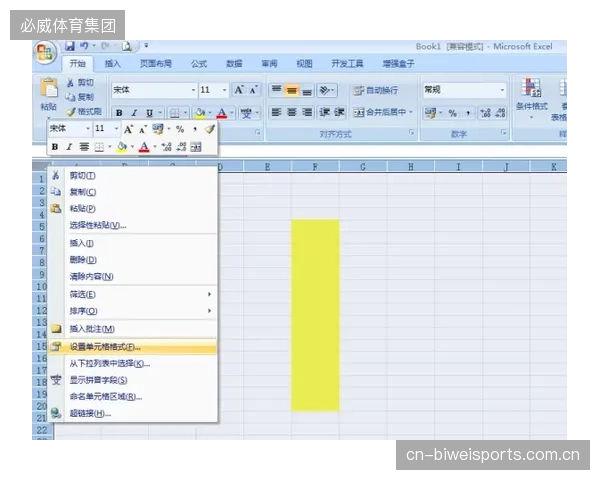Apply percent style in ribbon number group
Viewport: 600px width, 480px height.
pyautogui.click(x=453, y=113)
